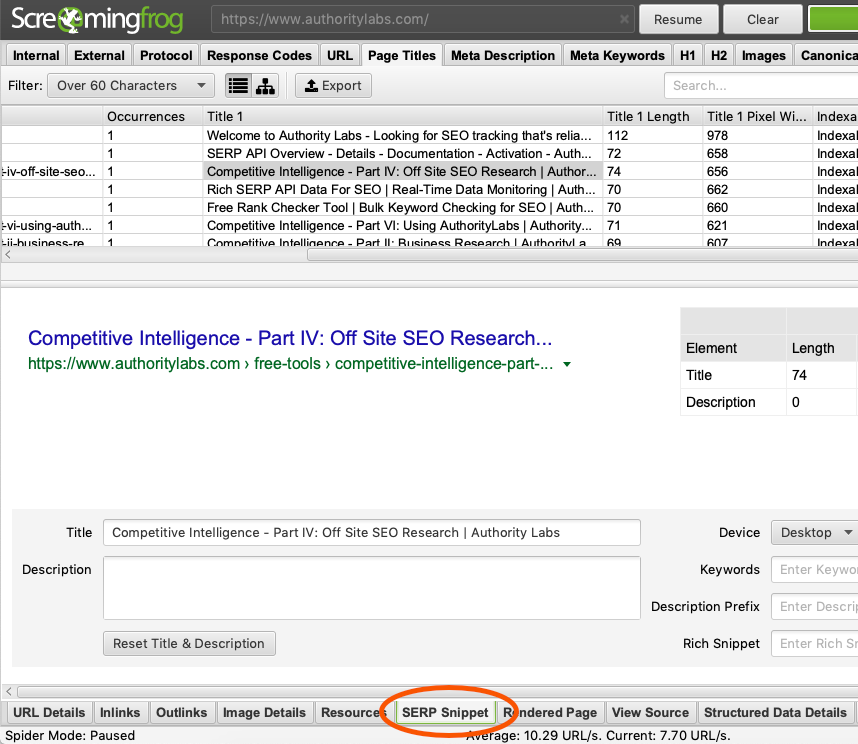Switch to tree view icon

click(265, 86)
